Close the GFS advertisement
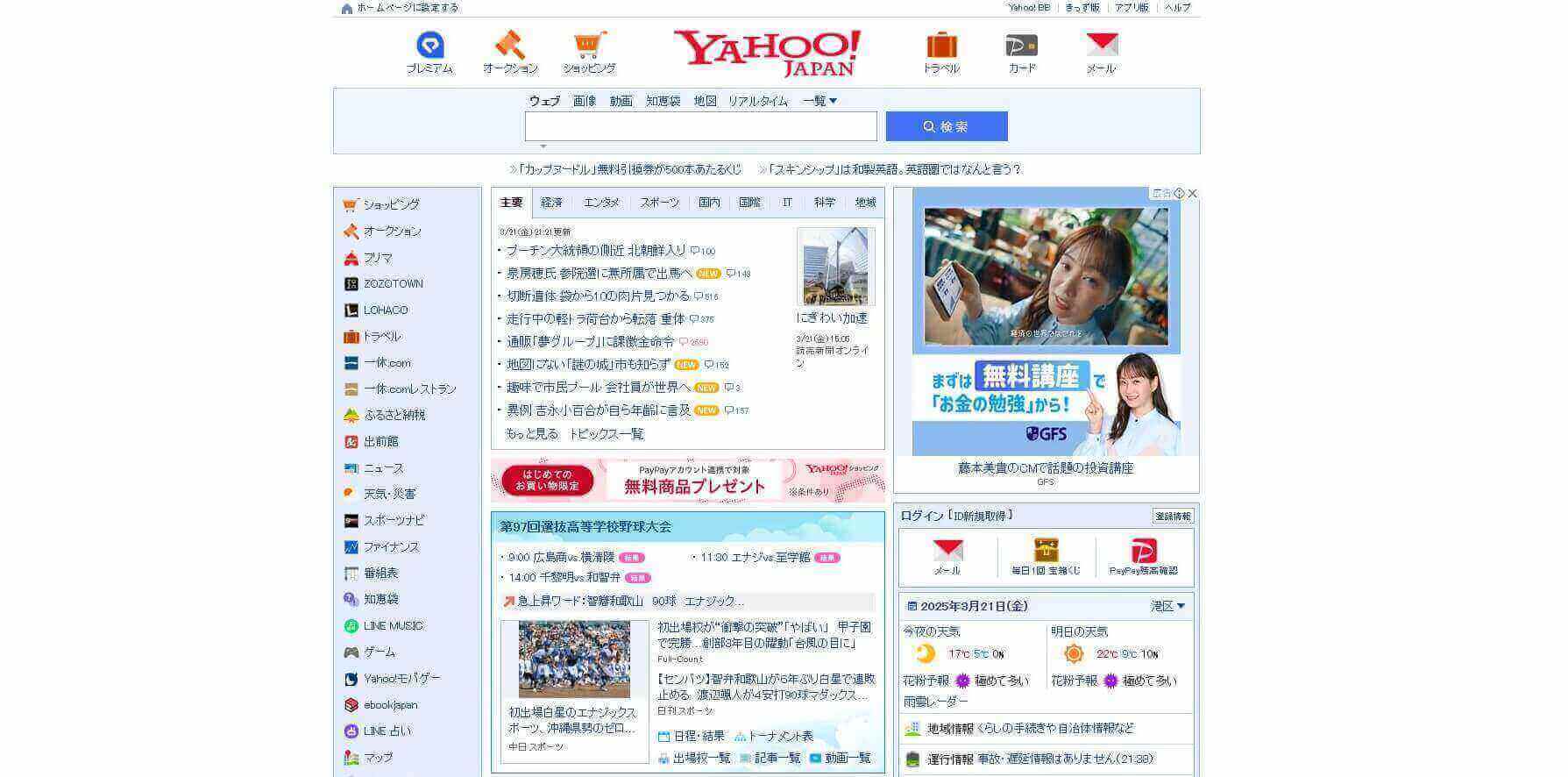This screenshot has width=1568, height=777. pyautogui.click(x=1192, y=193)
